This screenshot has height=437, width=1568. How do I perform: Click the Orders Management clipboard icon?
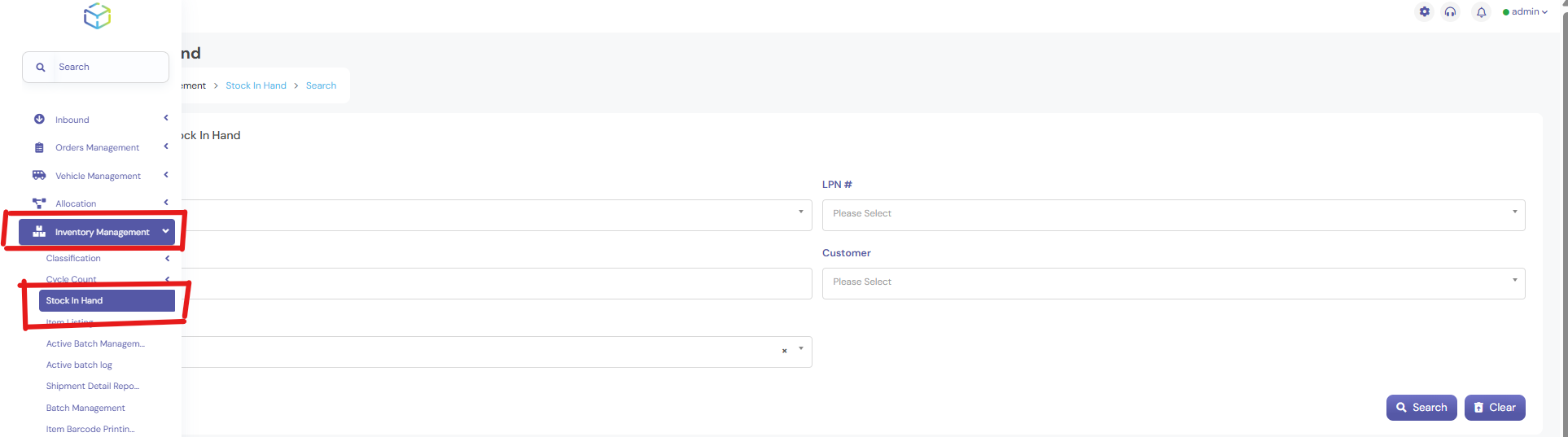39,147
